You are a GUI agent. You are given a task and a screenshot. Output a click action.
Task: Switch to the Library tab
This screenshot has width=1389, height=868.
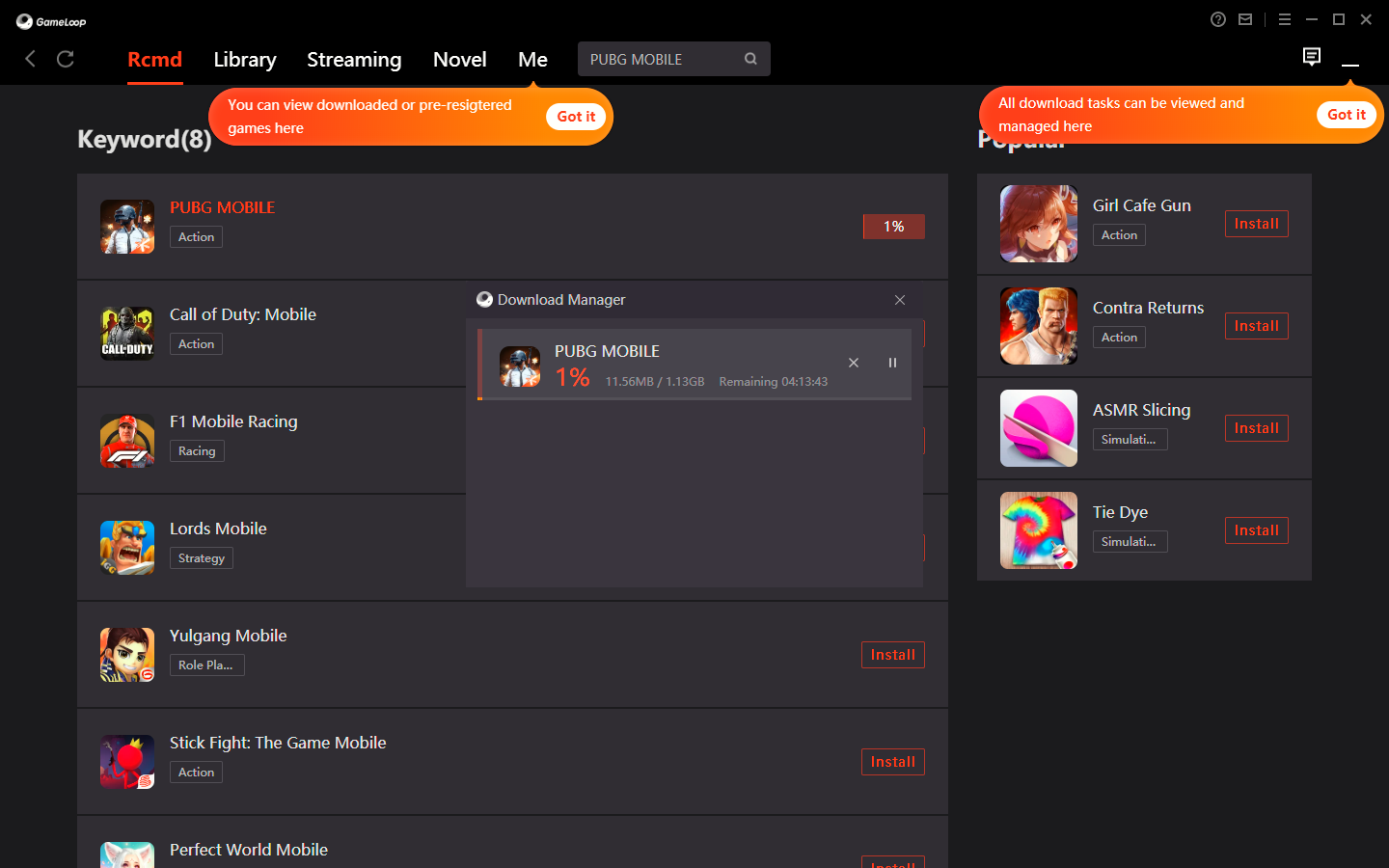point(245,60)
